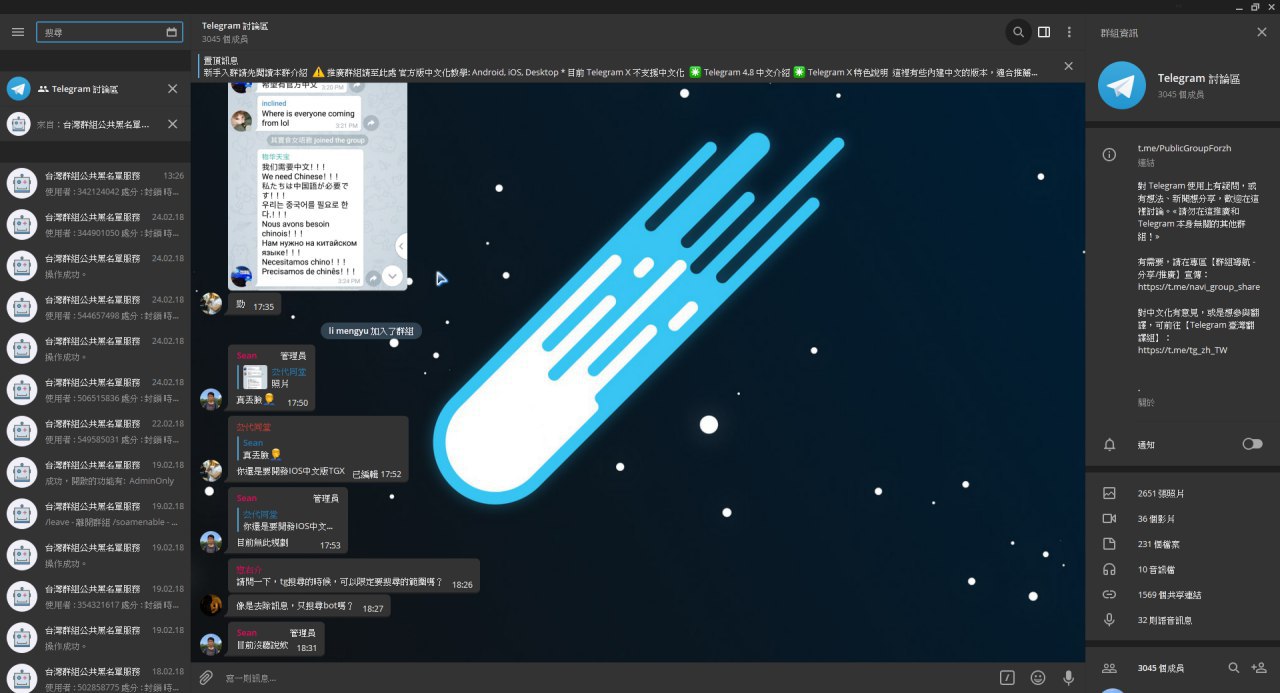Toggle the 通知 notifications switch
The image size is (1280, 693).
(x=1252, y=444)
